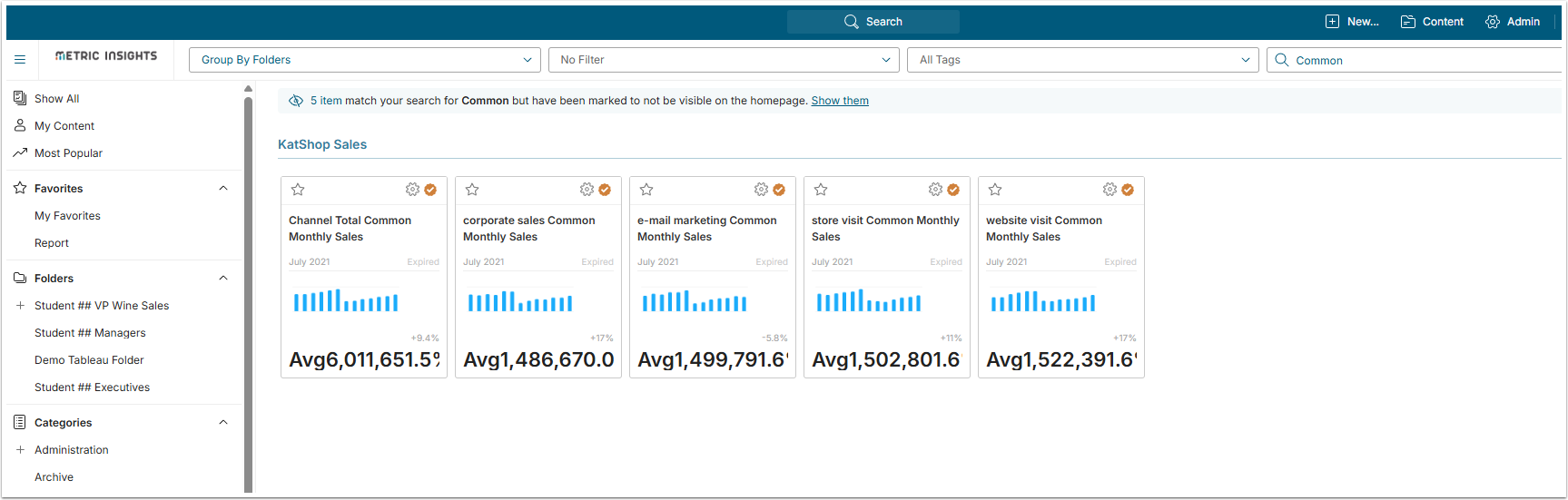Click the left sidebar vertical scrollbar
1568x500 pixels.
248,290
